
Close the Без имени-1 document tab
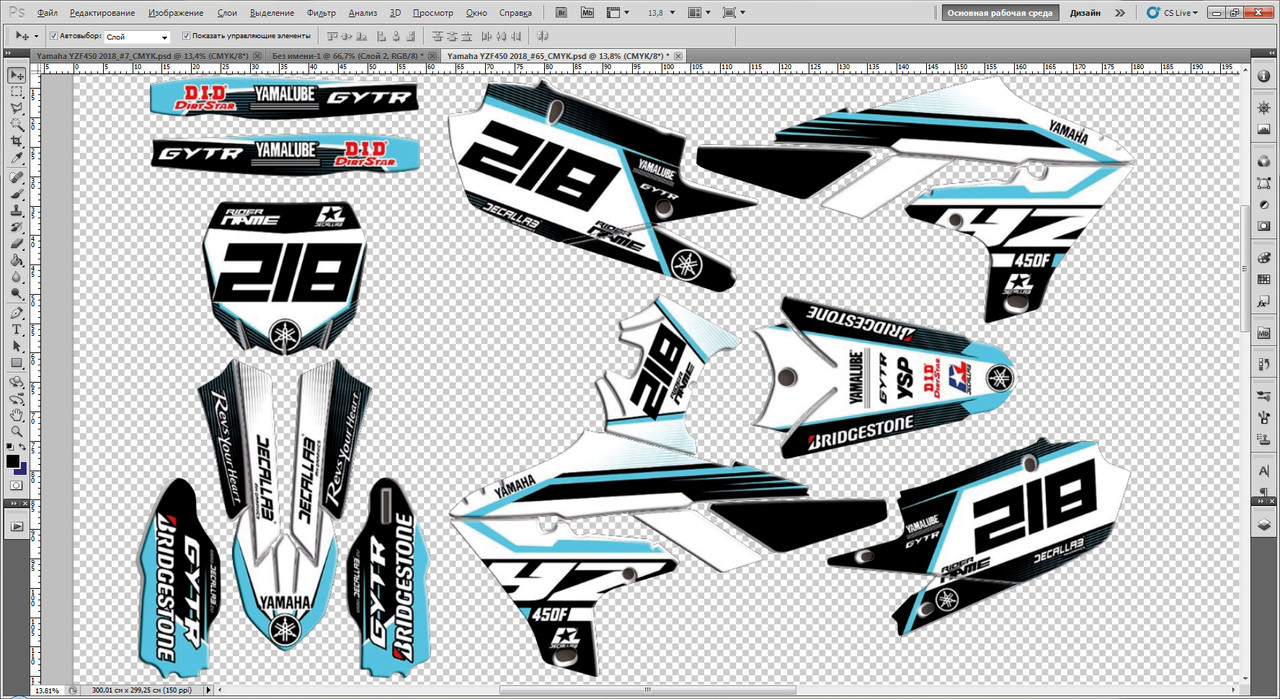tap(433, 55)
